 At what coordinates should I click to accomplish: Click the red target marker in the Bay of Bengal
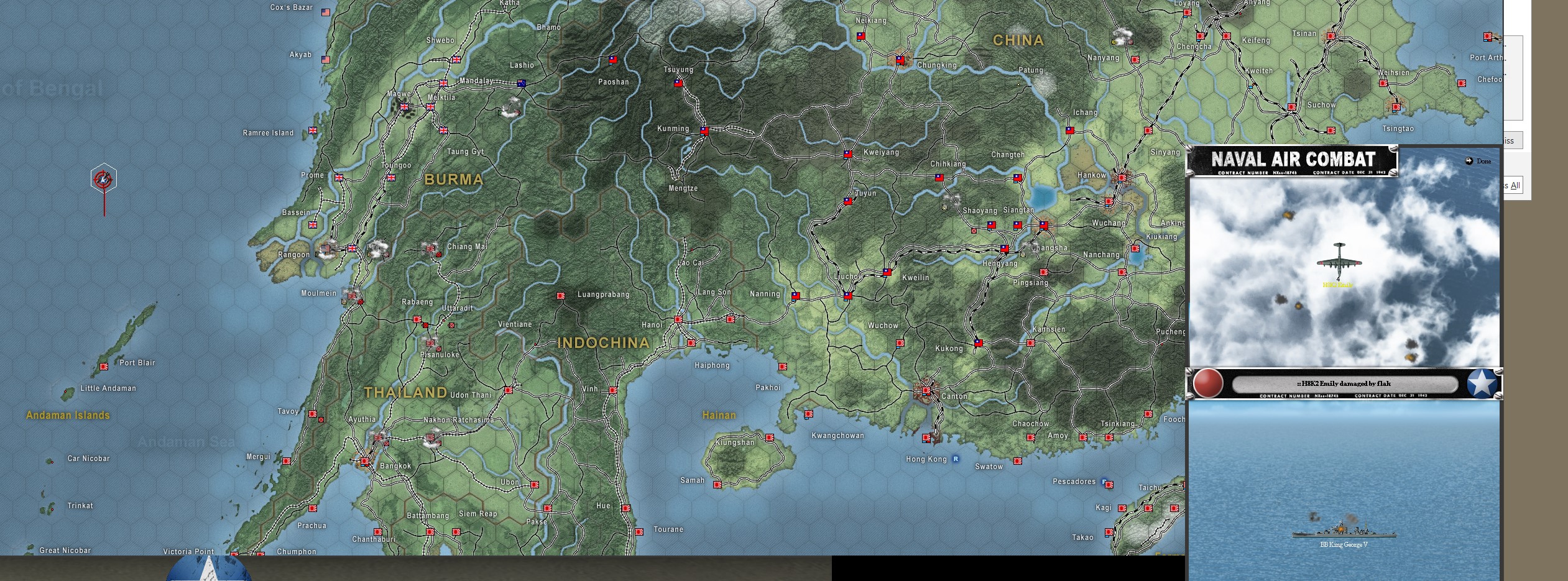pyautogui.click(x=104, y=179)
